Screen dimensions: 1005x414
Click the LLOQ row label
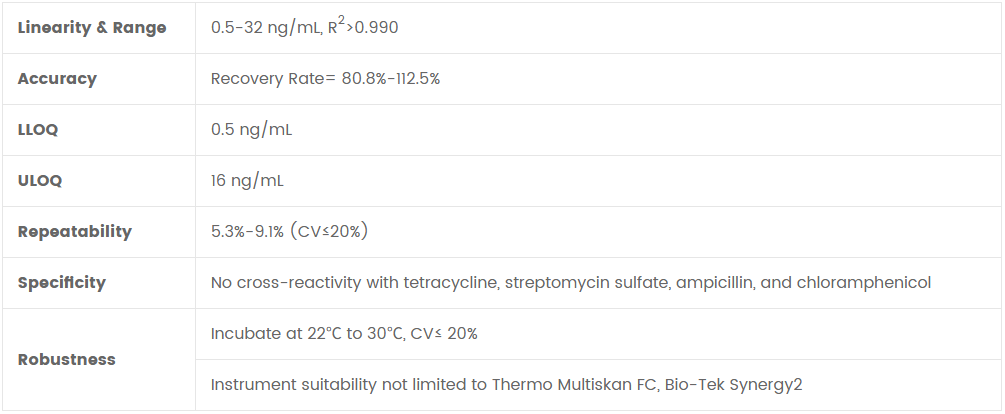(39, 130)
